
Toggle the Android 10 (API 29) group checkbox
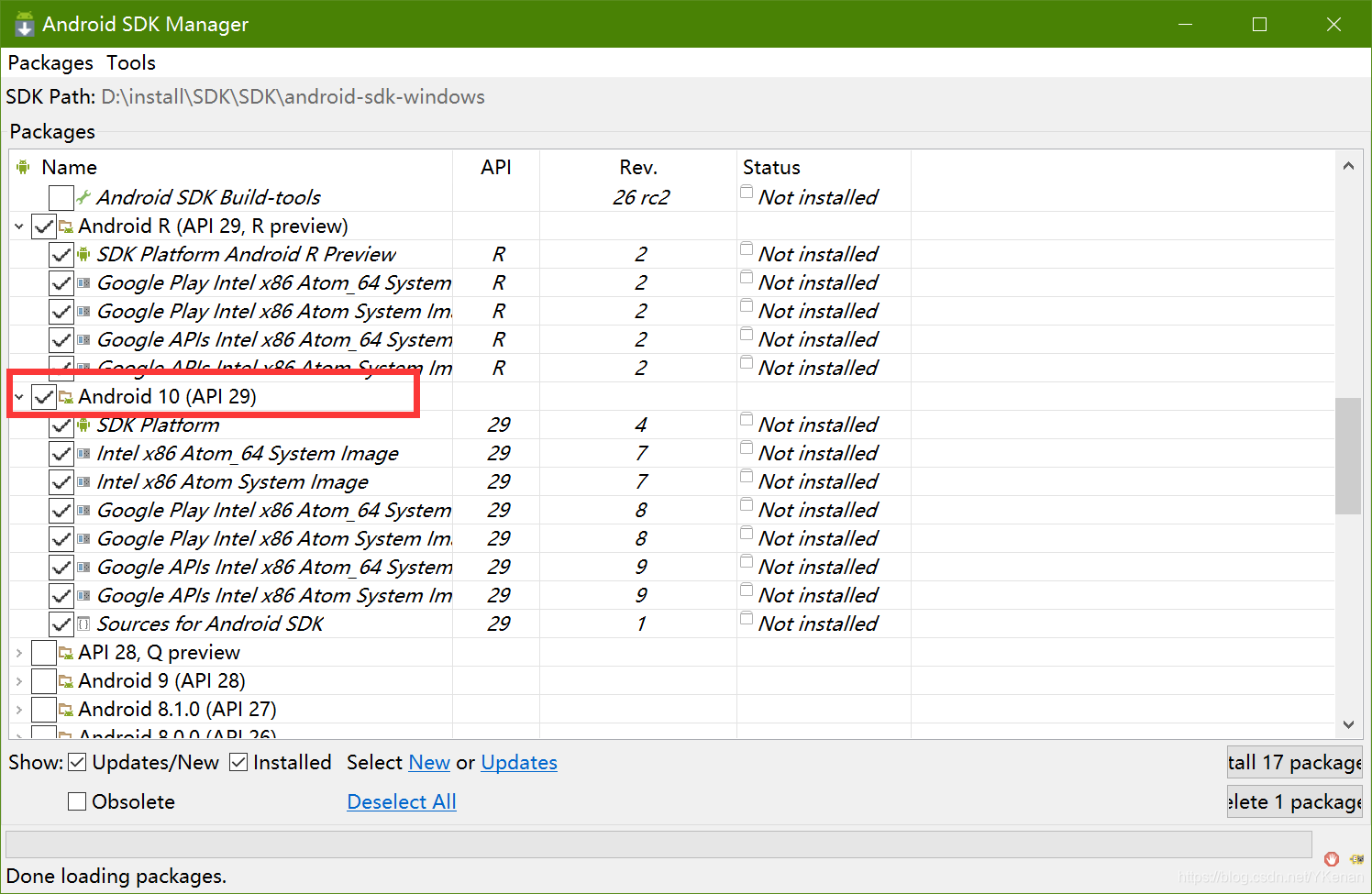pyautogui.click(x=43, y=396)
